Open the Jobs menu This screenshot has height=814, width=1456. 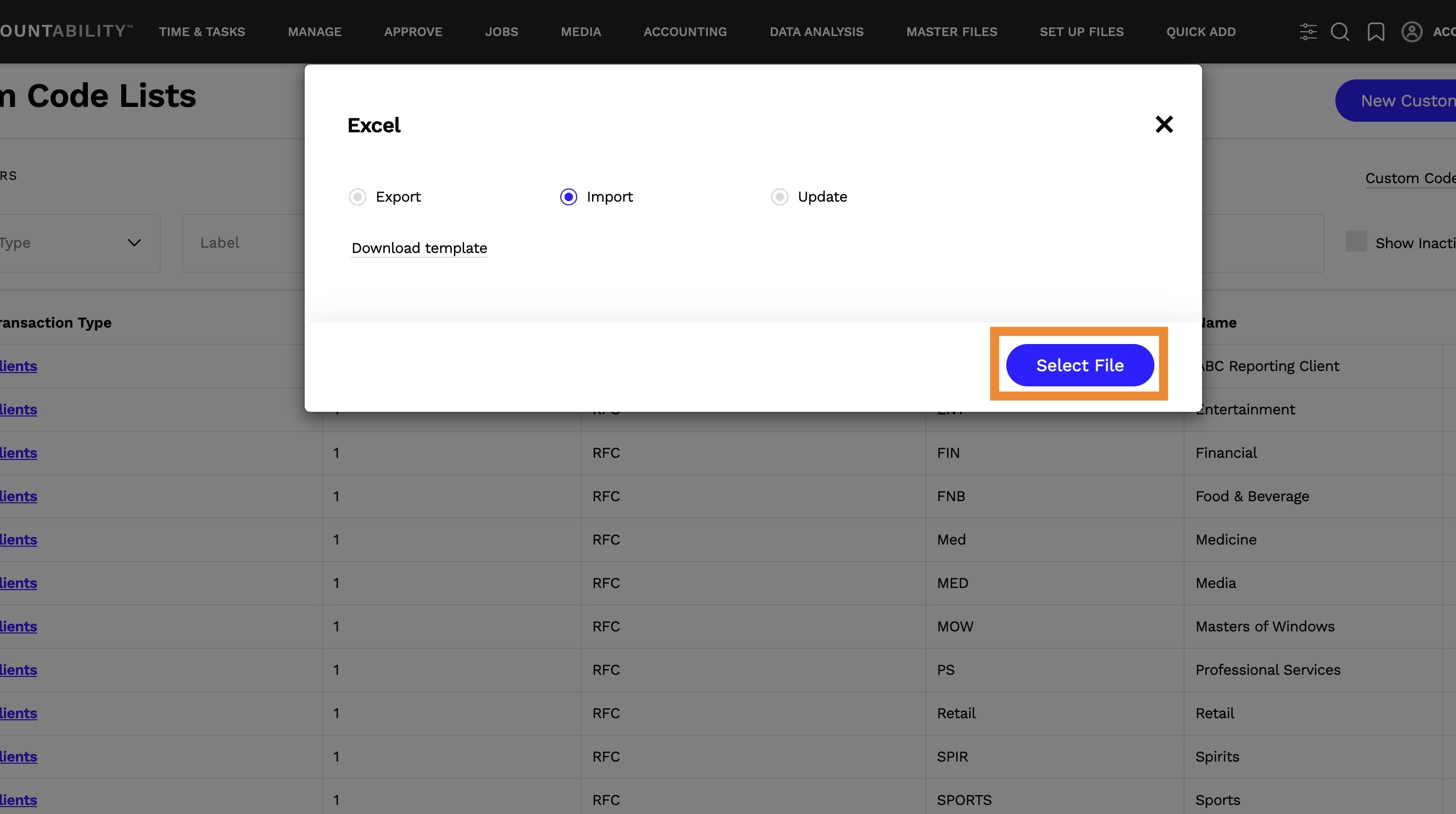point(502,32)
